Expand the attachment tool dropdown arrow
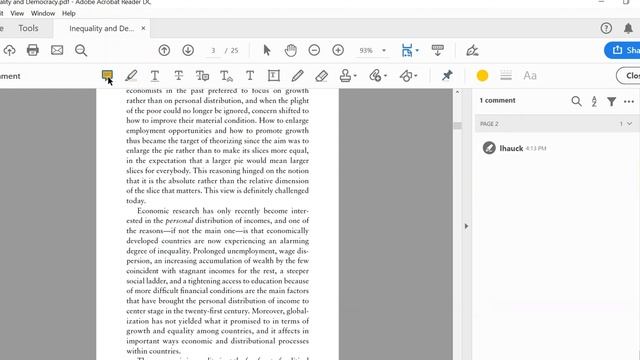The width and height of the screenshot is (640, 360). click(x=385, y=76)
